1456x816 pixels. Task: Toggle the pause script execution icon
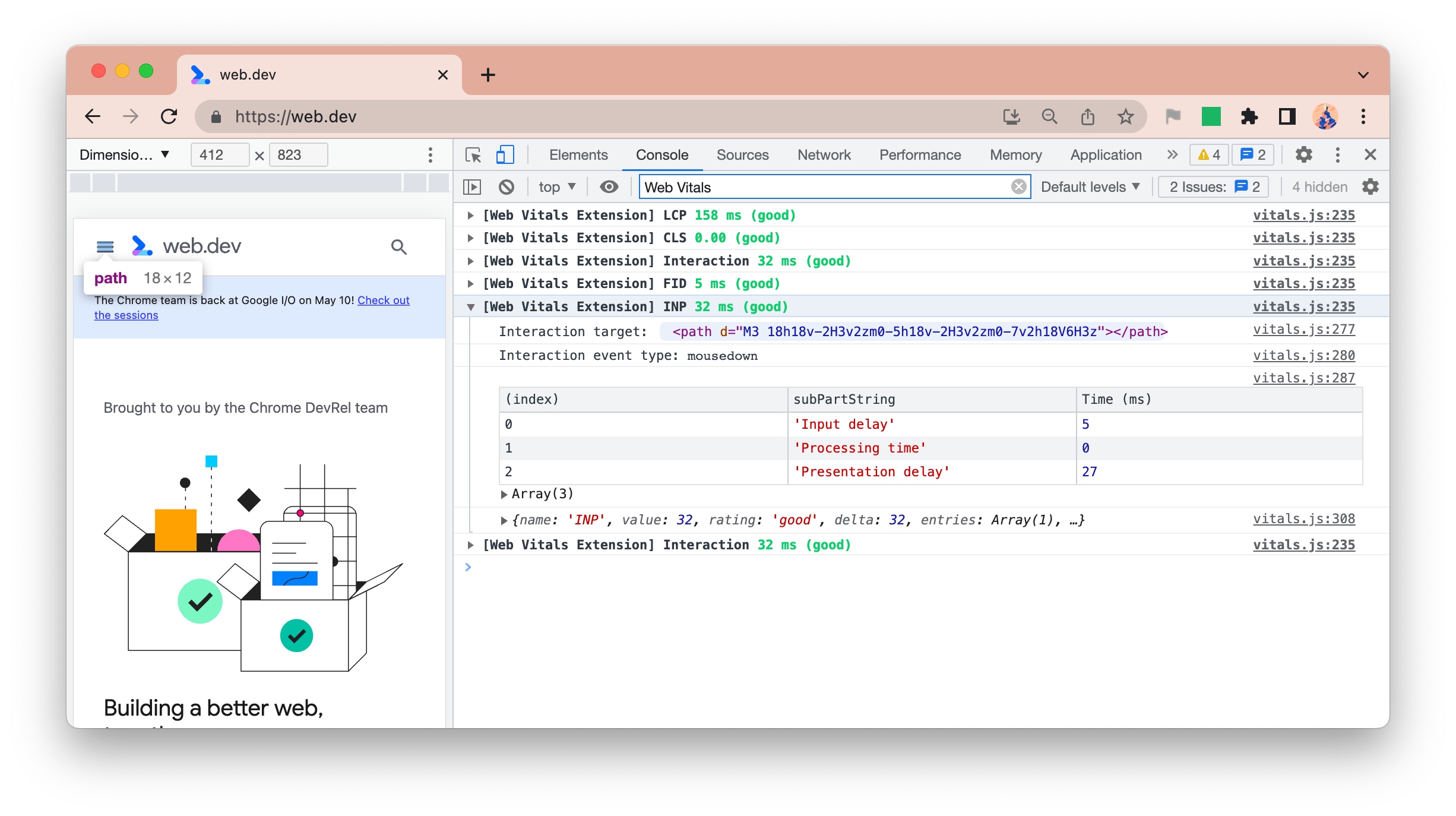click(x=473, y=186)
